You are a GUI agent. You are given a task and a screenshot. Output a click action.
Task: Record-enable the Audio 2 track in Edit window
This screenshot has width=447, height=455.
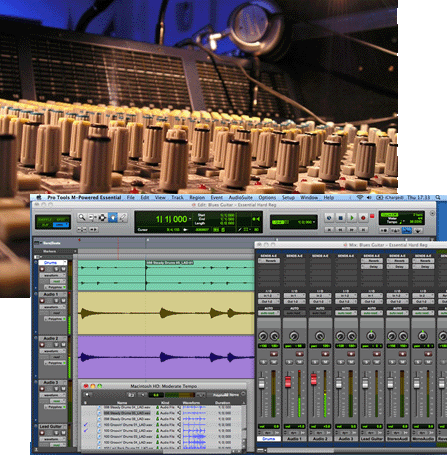(x=42, y=345)
